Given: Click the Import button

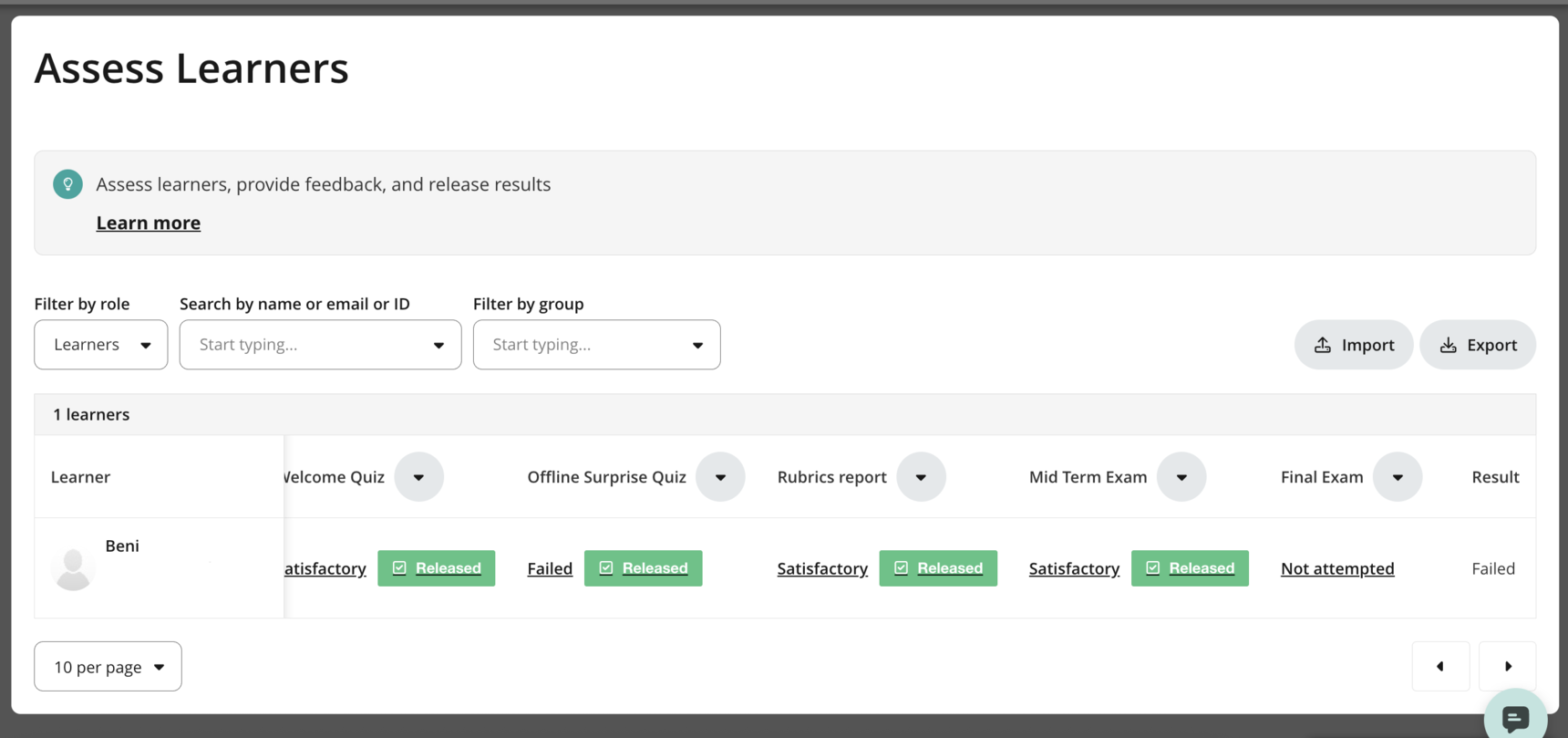Looking at the screenshot, I should coord(1353,345).
